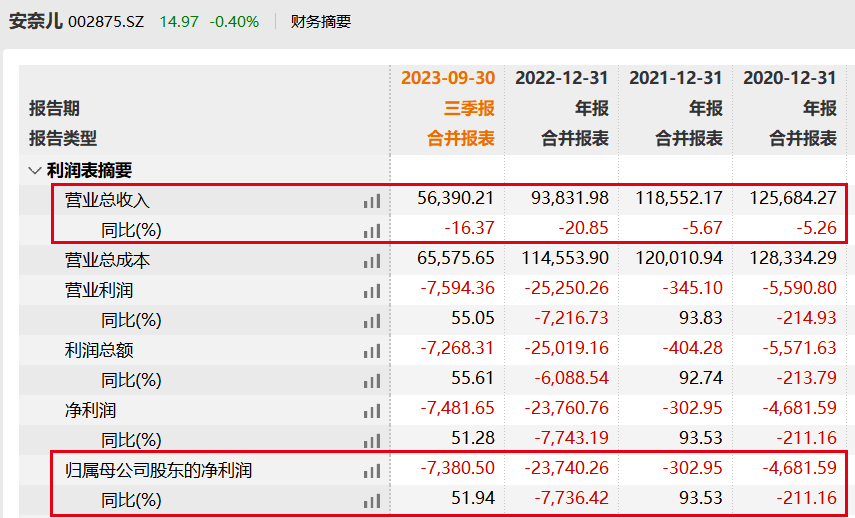The image size is (855, 518).
Task: Open chart icon for 净利润 row
Action: pyautogui.click(x=372, y=411)
